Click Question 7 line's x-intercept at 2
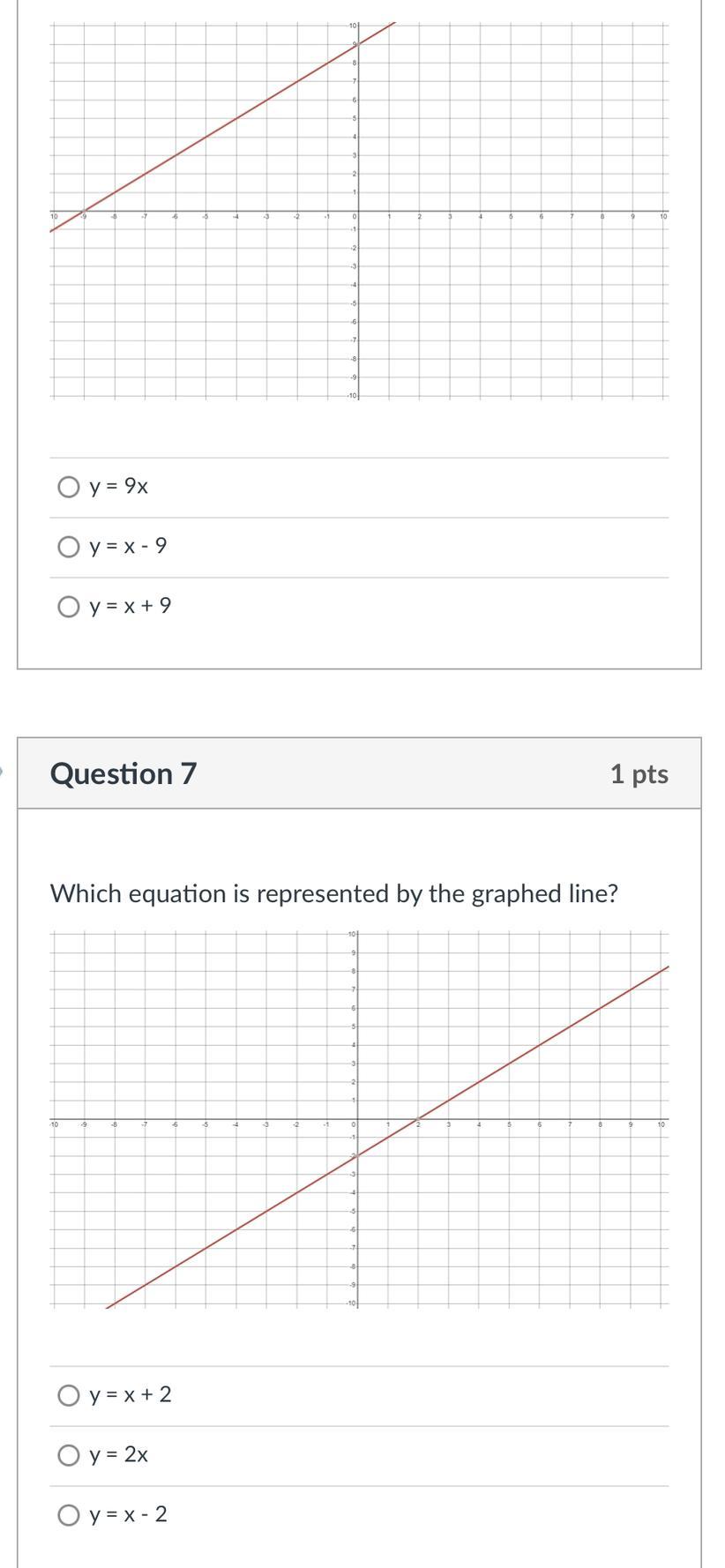Screen dimensions: 725x1568 point(418,1119)
